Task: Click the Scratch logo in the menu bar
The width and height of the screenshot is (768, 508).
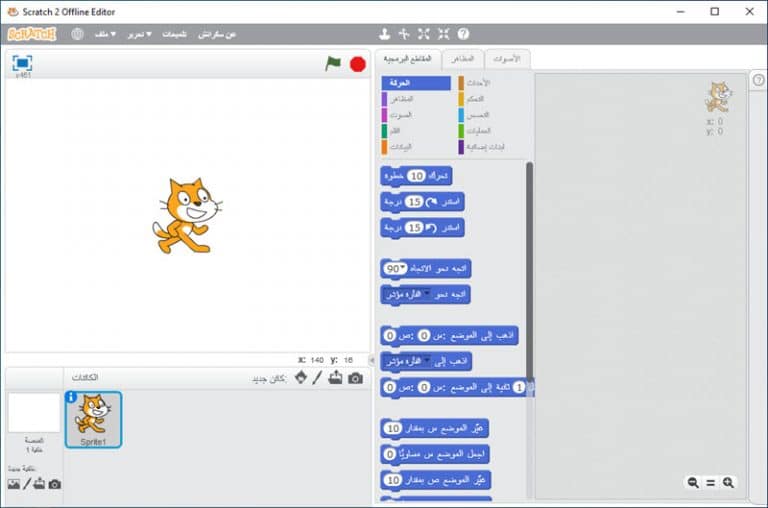Action: click(x=32, y=34)
